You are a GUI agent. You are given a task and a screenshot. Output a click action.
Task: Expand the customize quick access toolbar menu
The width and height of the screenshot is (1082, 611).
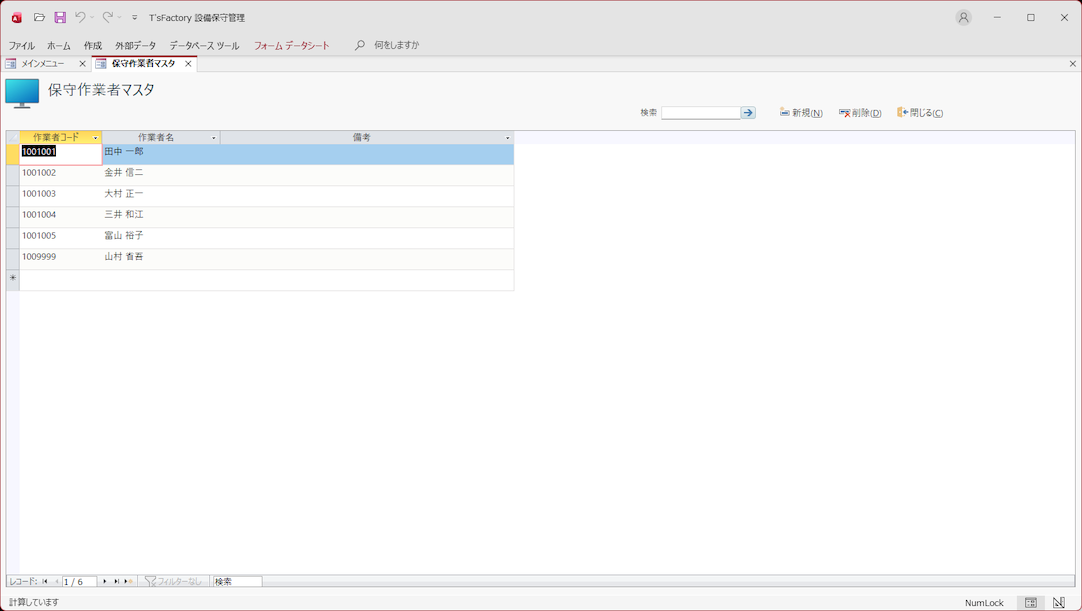(x=135, y=18)
